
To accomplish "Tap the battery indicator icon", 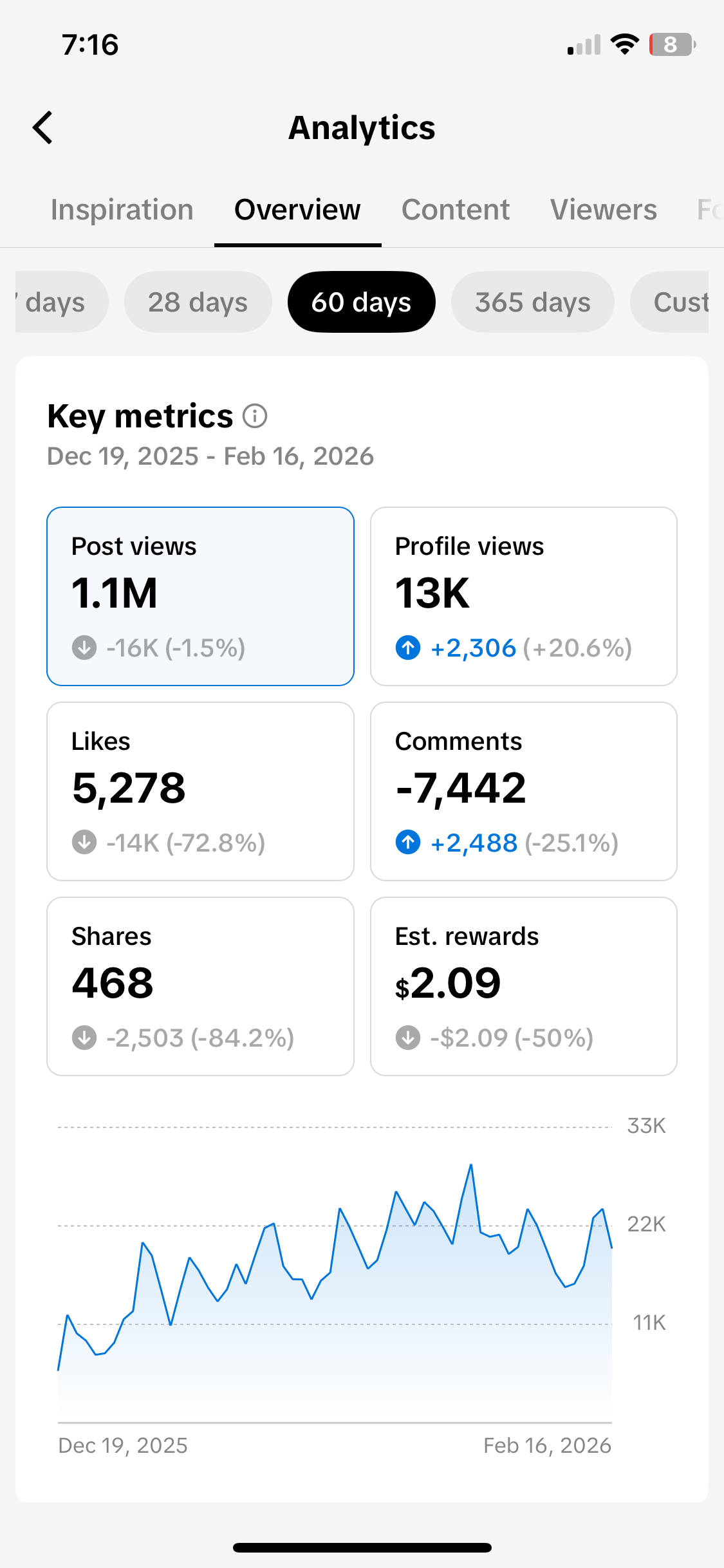I will point(673,44).
